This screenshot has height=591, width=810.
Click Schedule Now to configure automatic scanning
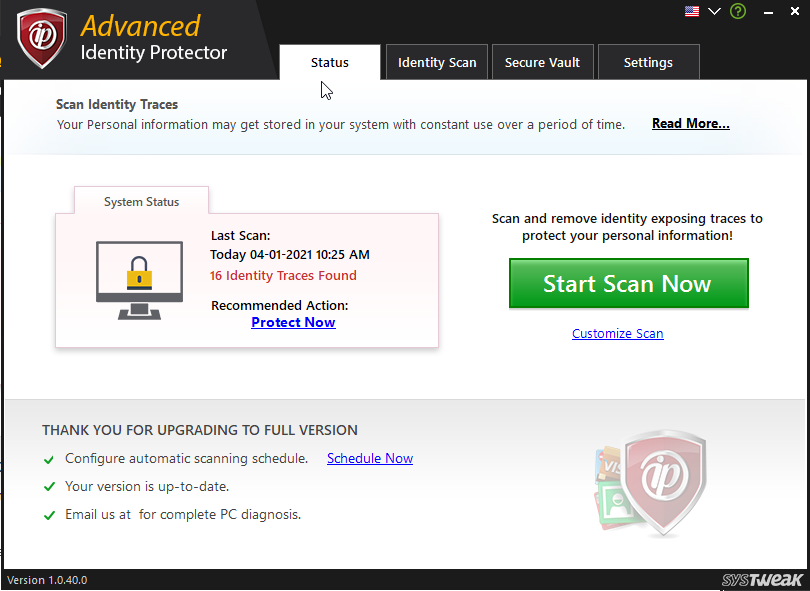[369, 458]
